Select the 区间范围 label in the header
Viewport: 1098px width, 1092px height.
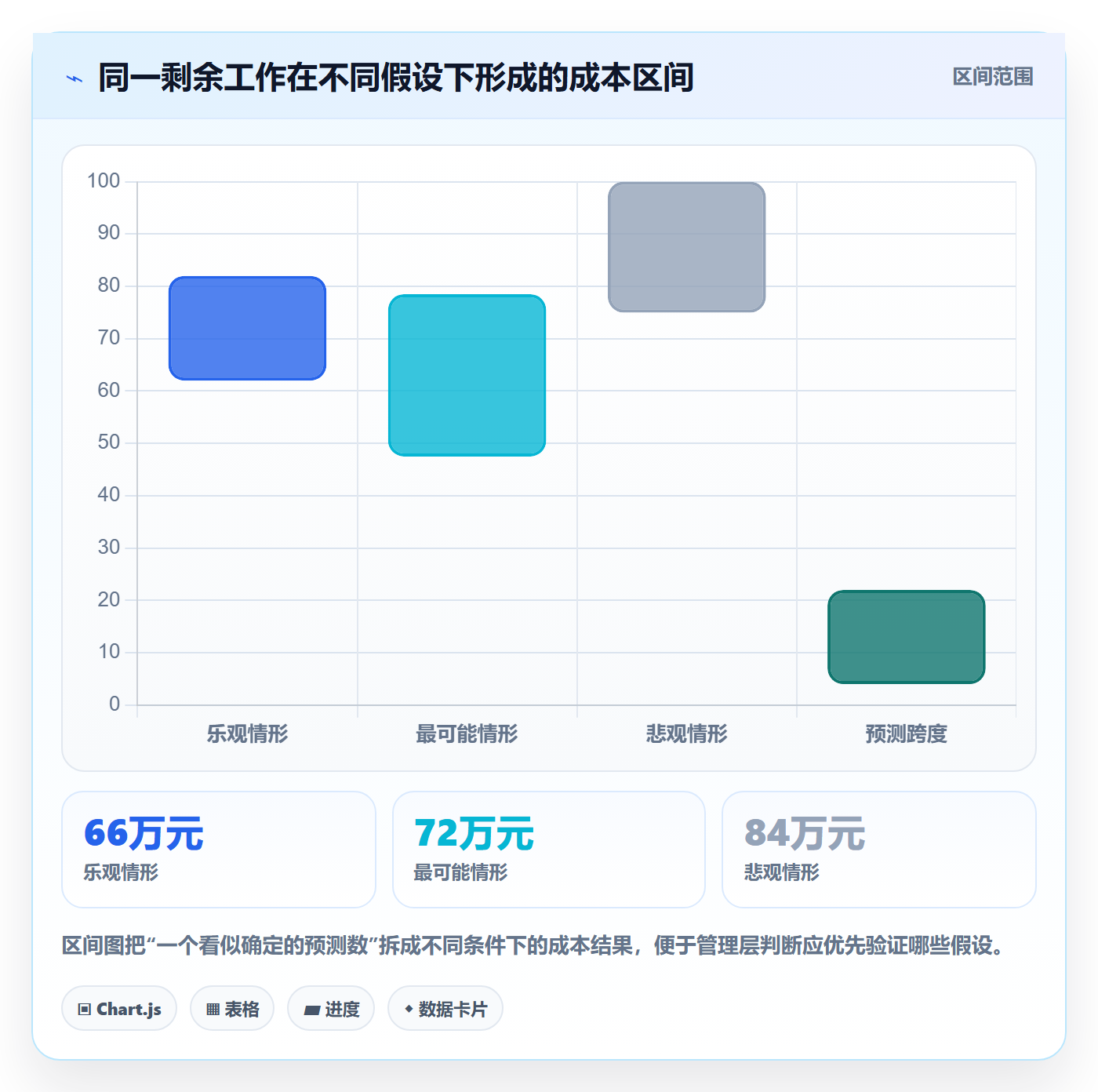tap(993, 77)
